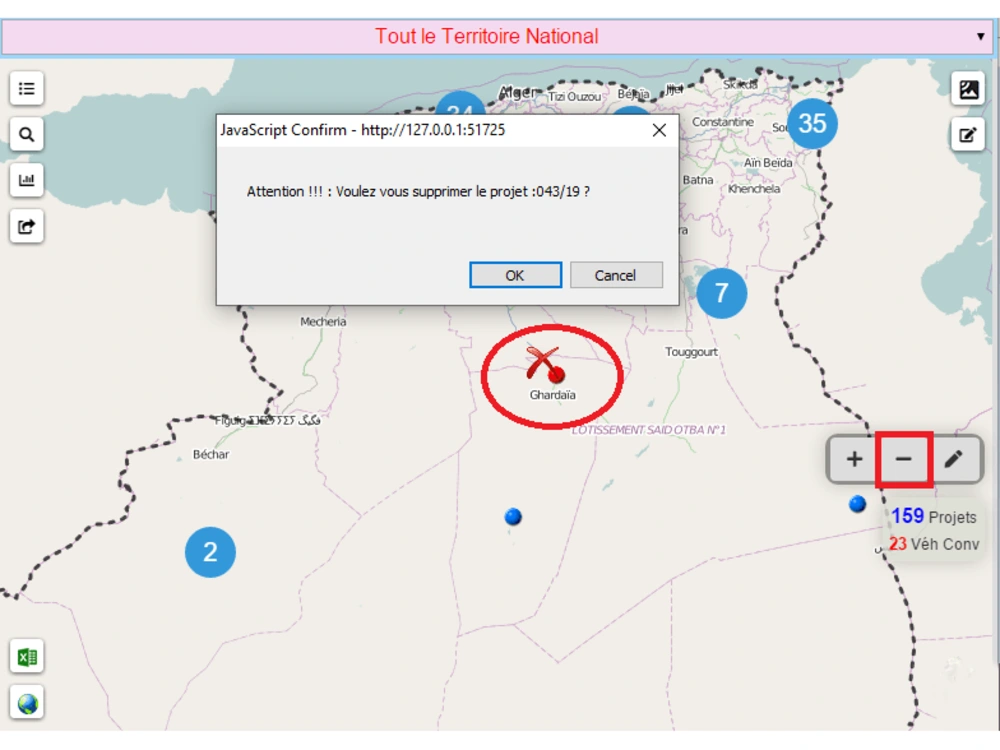This screenshot has height=750, width=1000.
Task: Open the search tool icon
Action: [x=27, y=135]
